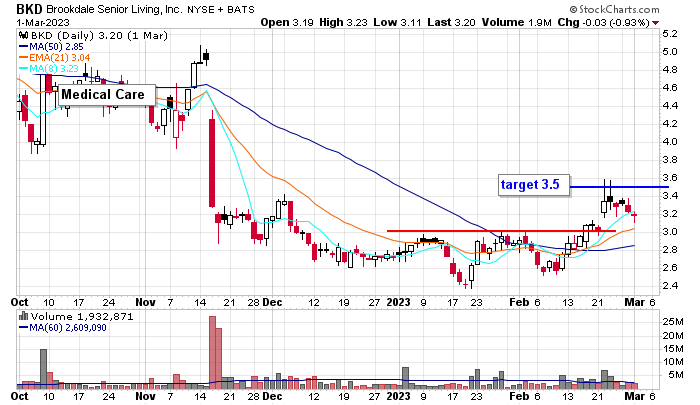Click the blue target line at 3.5
700x405 pixels.
(619, 187)
